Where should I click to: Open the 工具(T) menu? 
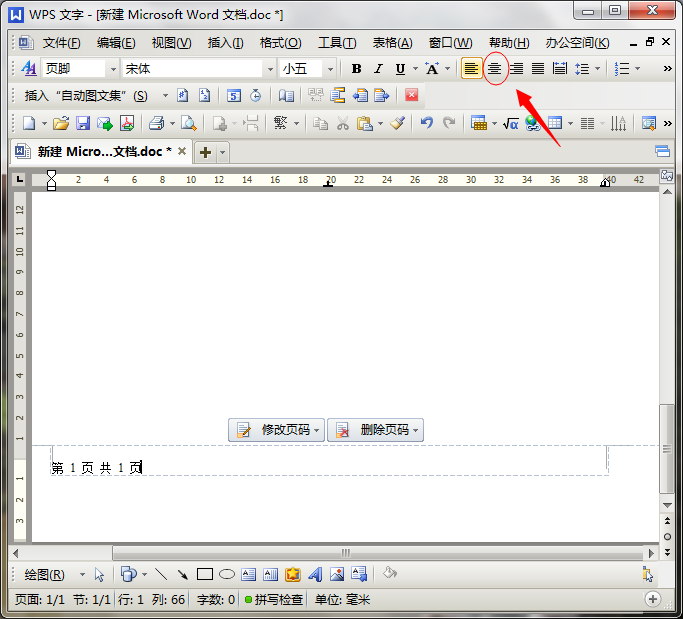[x=337, y=43]
